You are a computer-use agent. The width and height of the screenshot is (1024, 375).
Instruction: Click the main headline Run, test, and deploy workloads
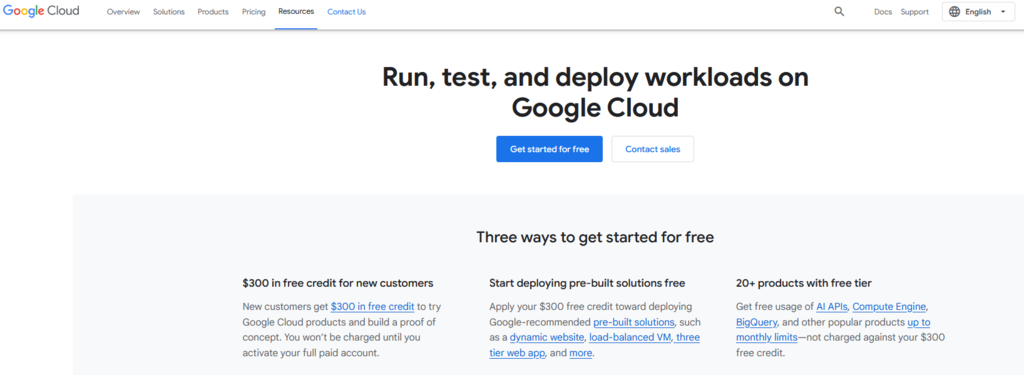(x=595, y=92)
